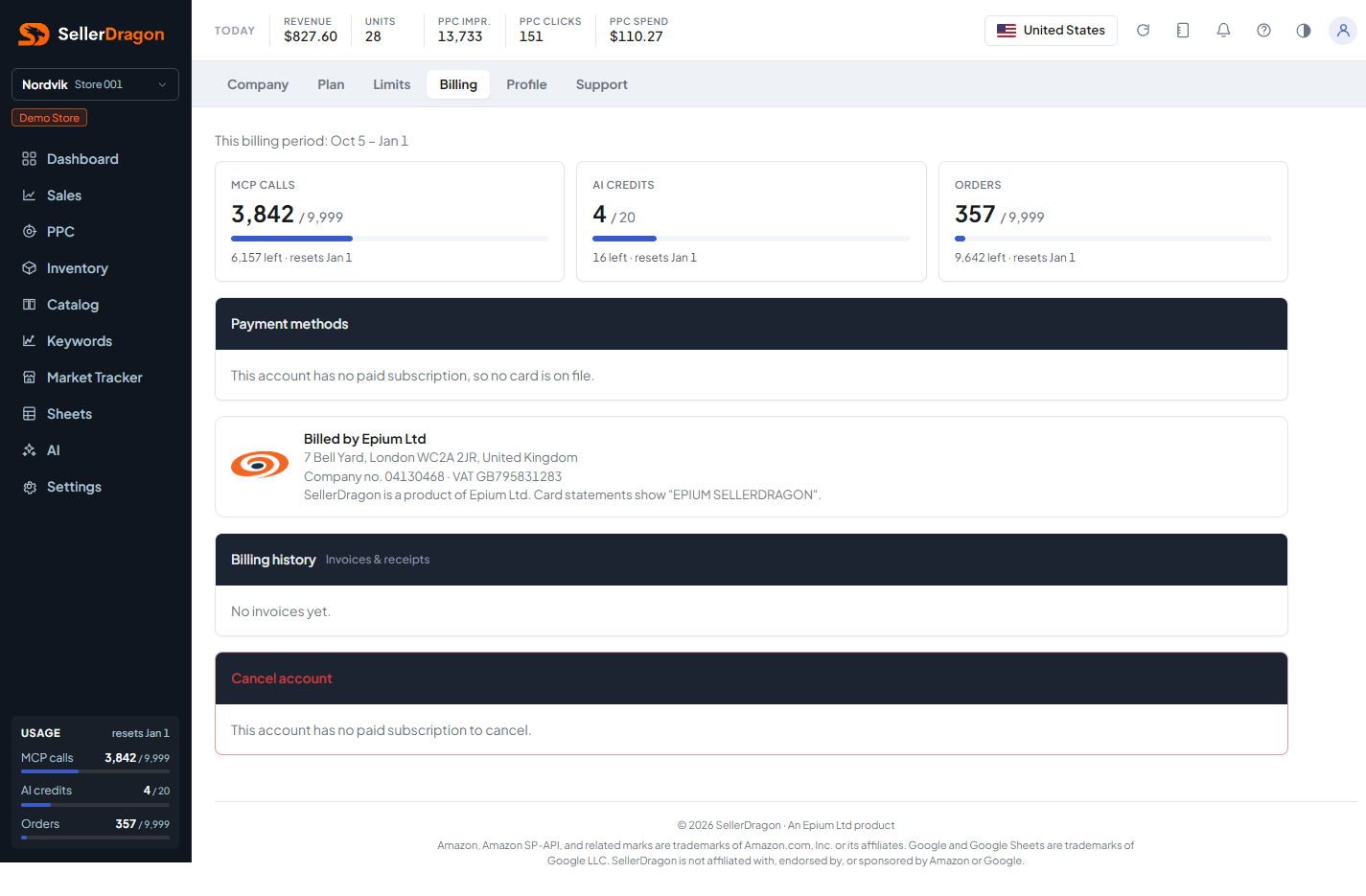
Task: Open Keywords in the sidebar
Action: click(95, 341)
